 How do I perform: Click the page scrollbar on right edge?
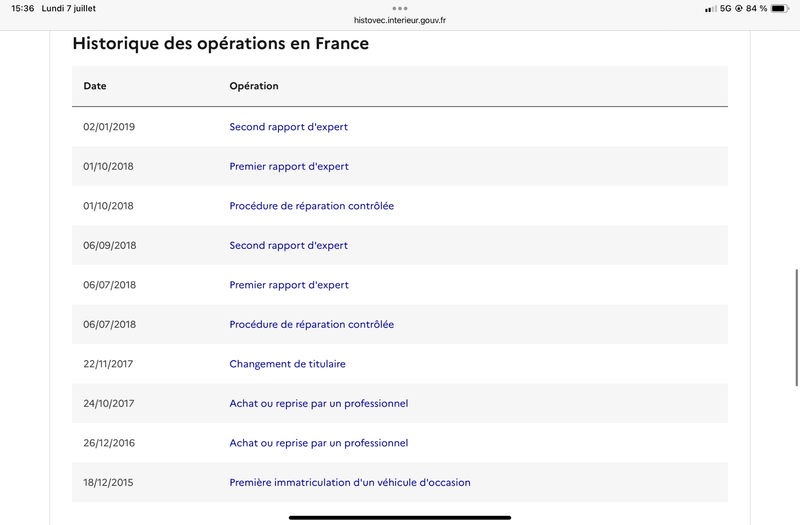pyautogui.click(x=796, y=328)
